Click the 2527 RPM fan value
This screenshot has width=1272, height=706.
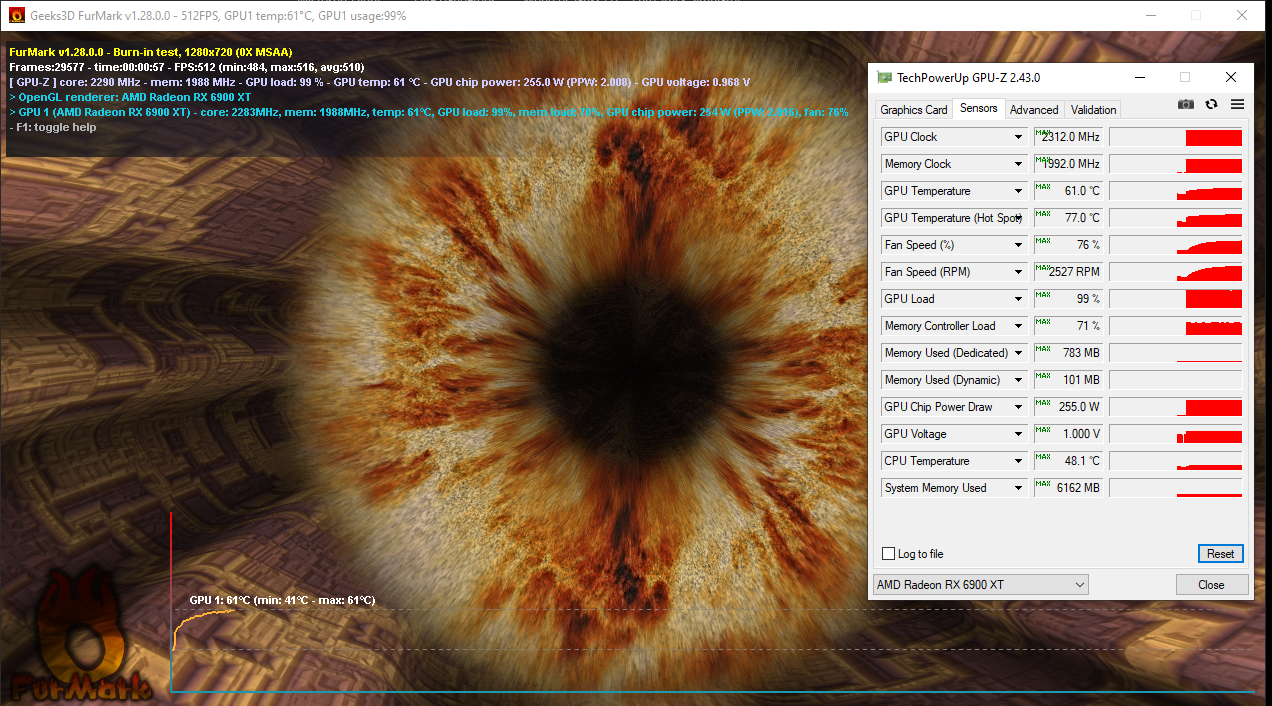click(x=1069, y=272)
